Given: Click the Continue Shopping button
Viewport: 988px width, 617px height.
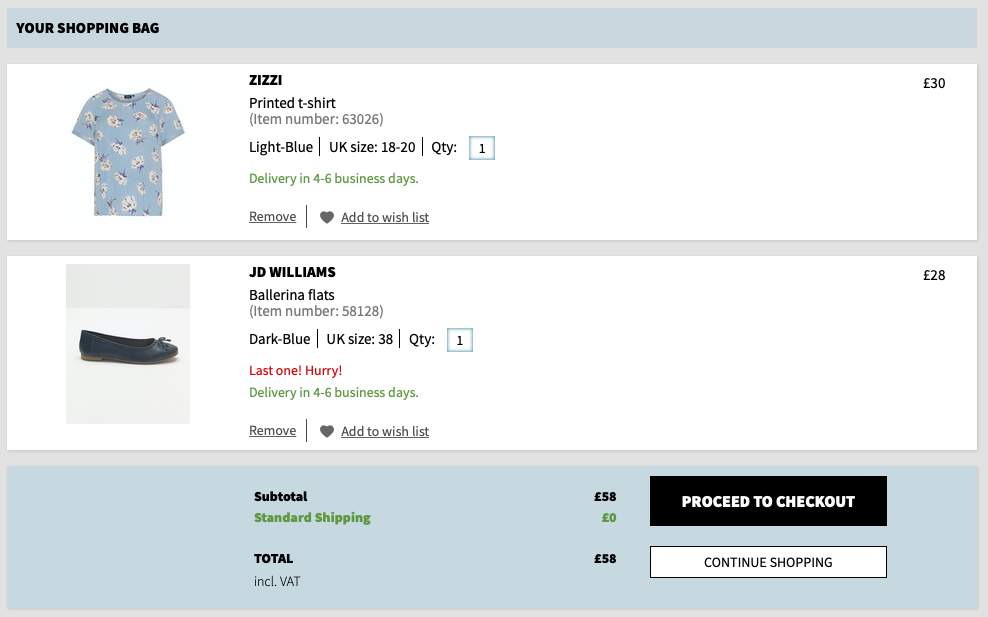Looking at the screenshot, I should click(768, 562).
